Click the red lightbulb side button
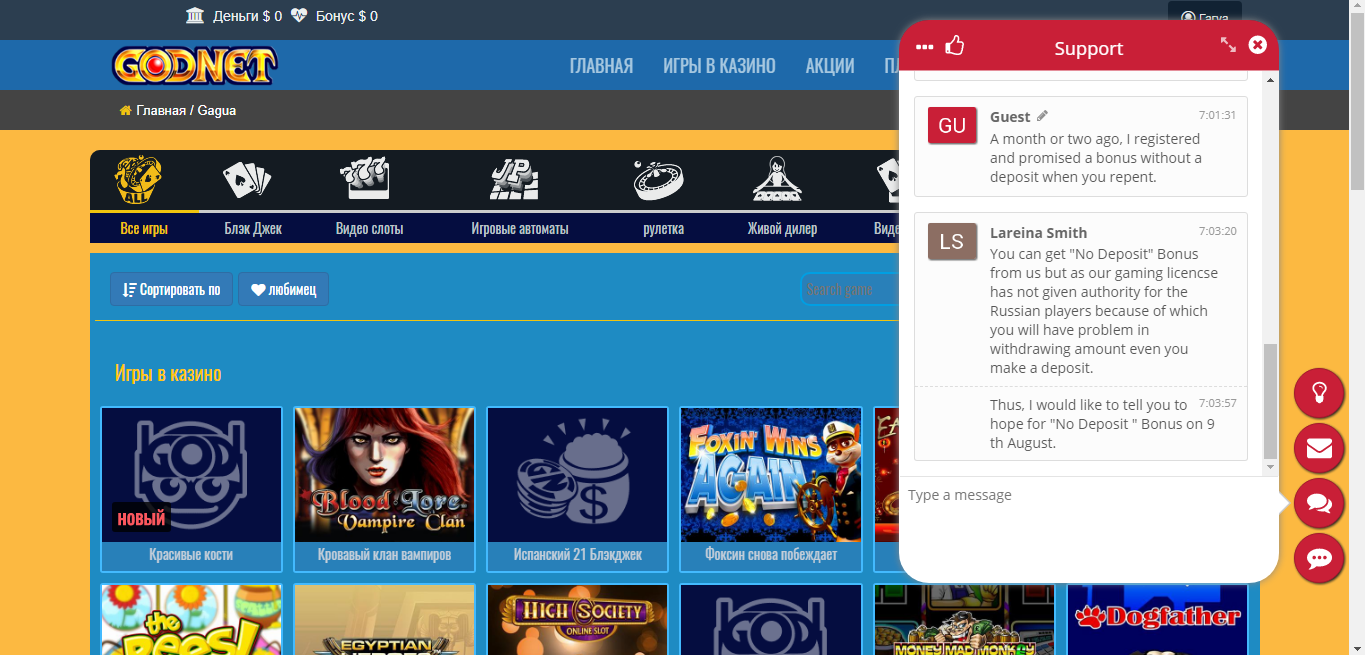The height and width of the screenshot is (655, 1365). (x=1319, y=393)
